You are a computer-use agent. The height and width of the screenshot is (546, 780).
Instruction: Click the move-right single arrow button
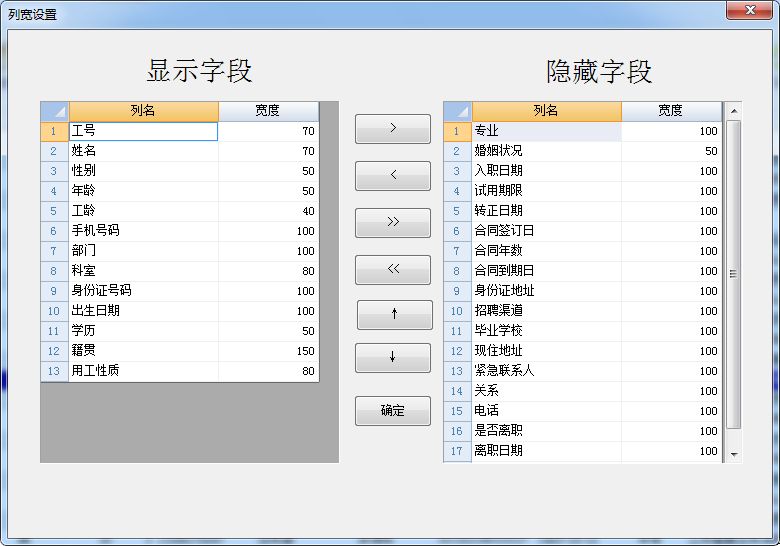tap(392, 129)
